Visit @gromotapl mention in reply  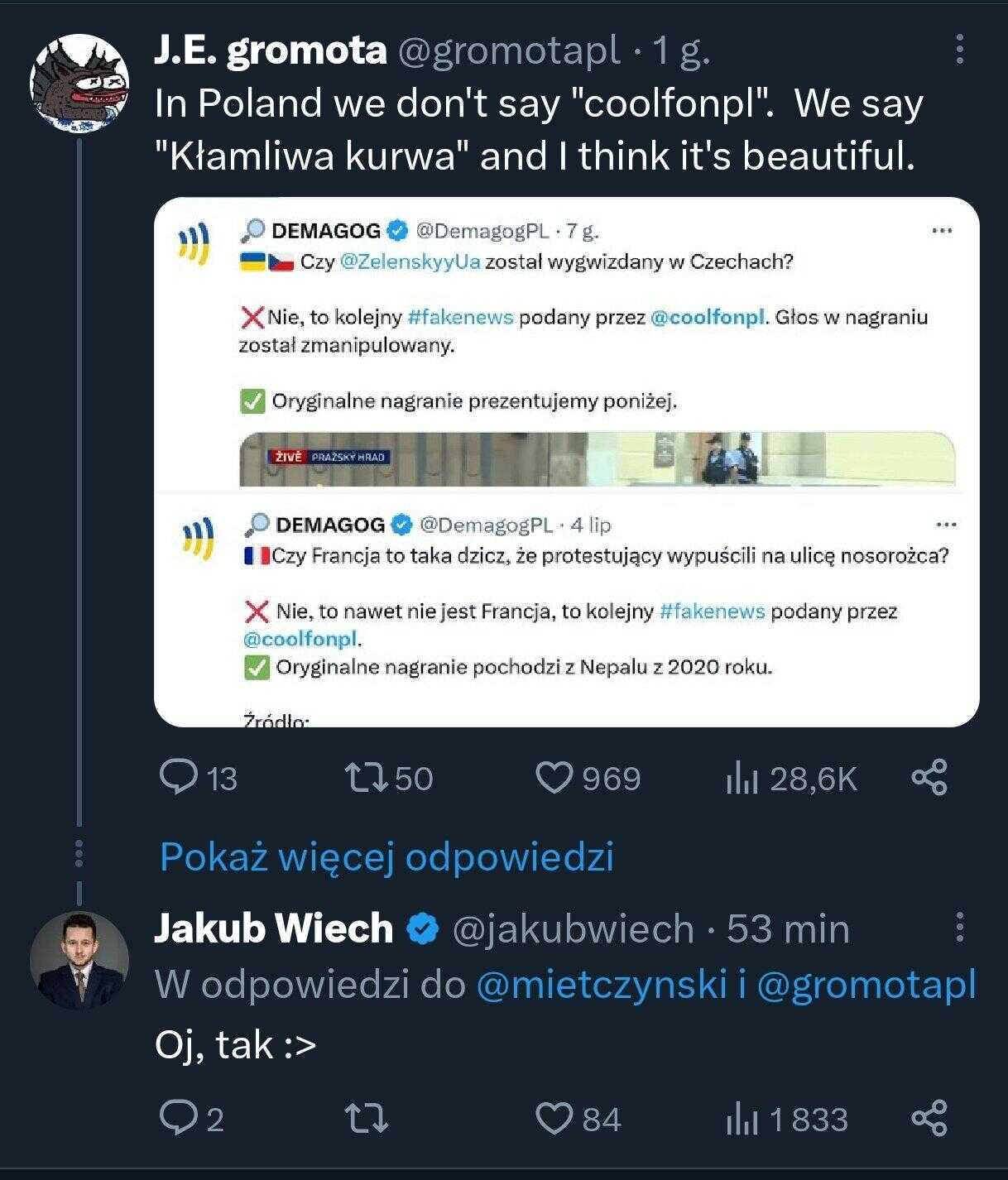(x=866, y=986)
